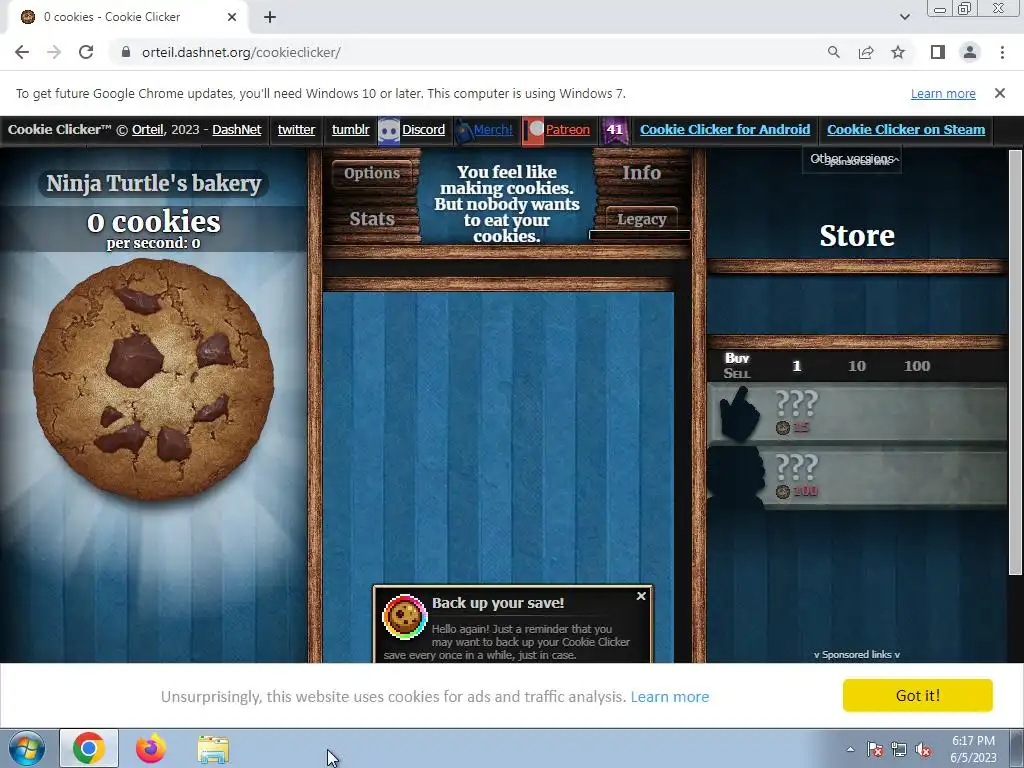Switch store mode to Buy

pos(737,358)
